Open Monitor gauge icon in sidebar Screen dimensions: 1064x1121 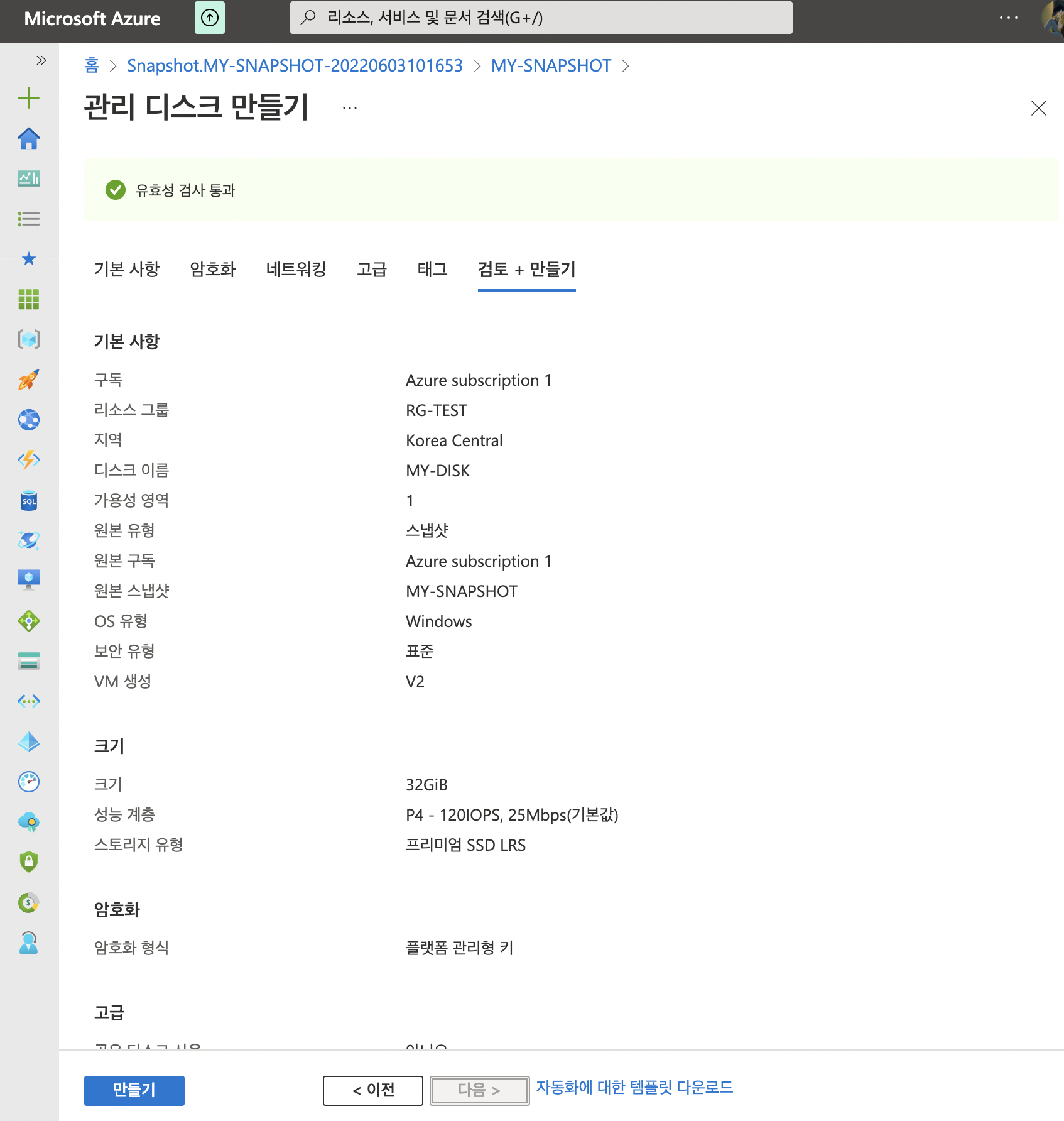pos(29,782)
